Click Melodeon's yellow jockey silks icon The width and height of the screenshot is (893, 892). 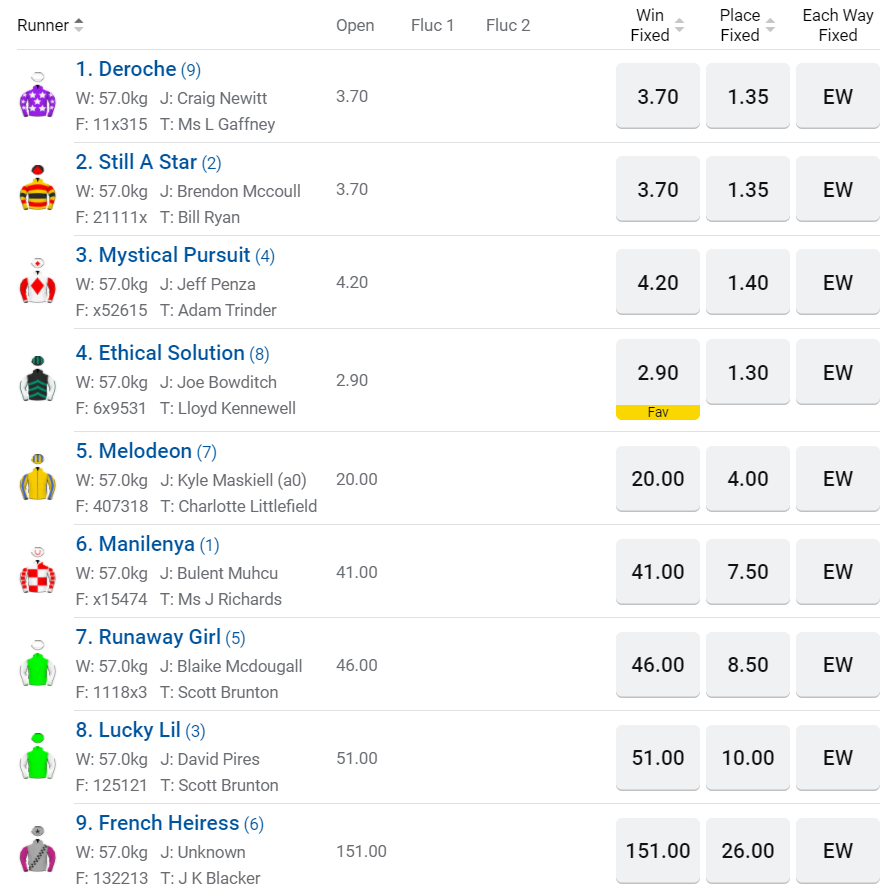pyautogui.click(x=38, y=479)
